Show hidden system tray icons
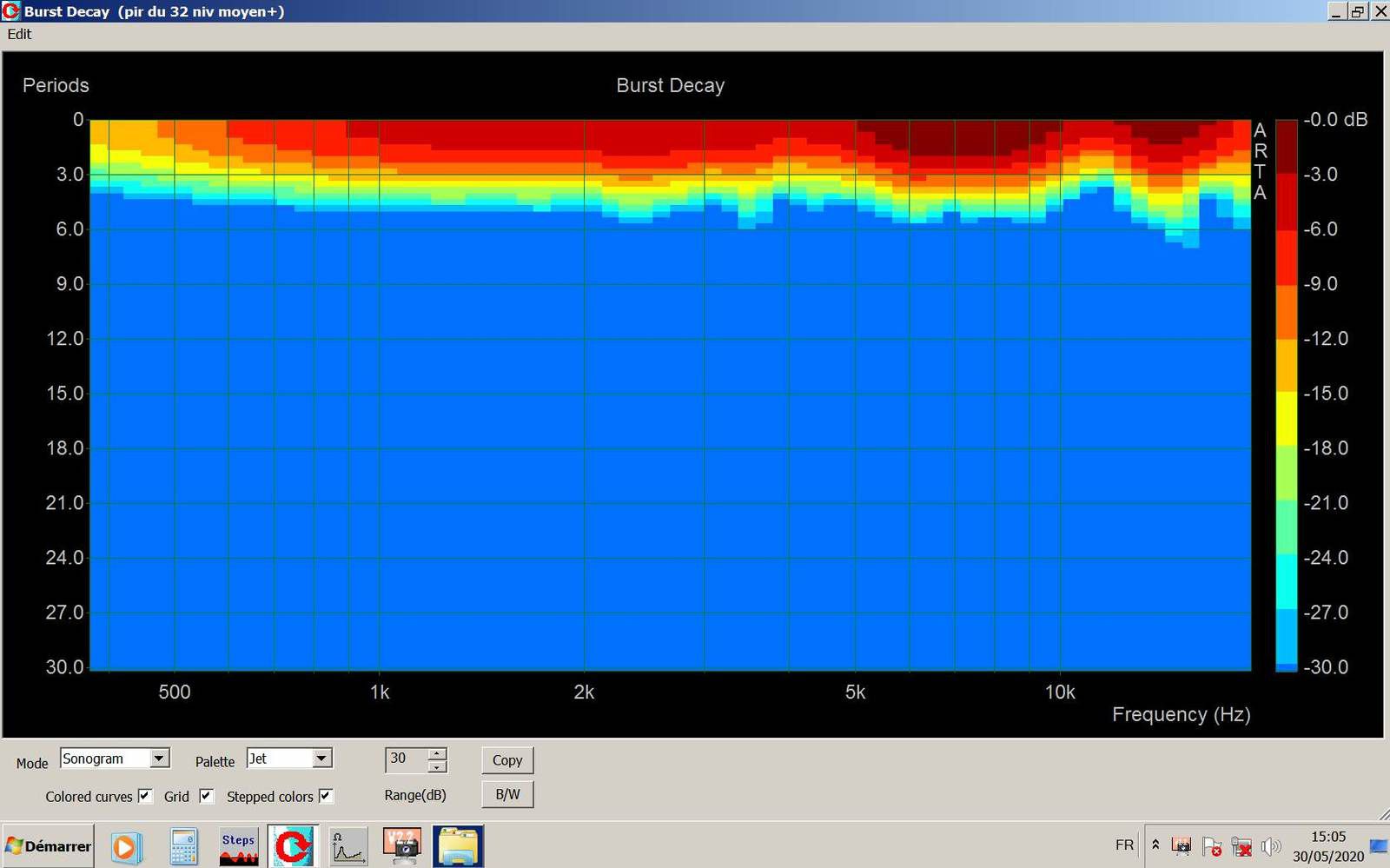Screen dimensions: 1390x868 (1155, 845)
